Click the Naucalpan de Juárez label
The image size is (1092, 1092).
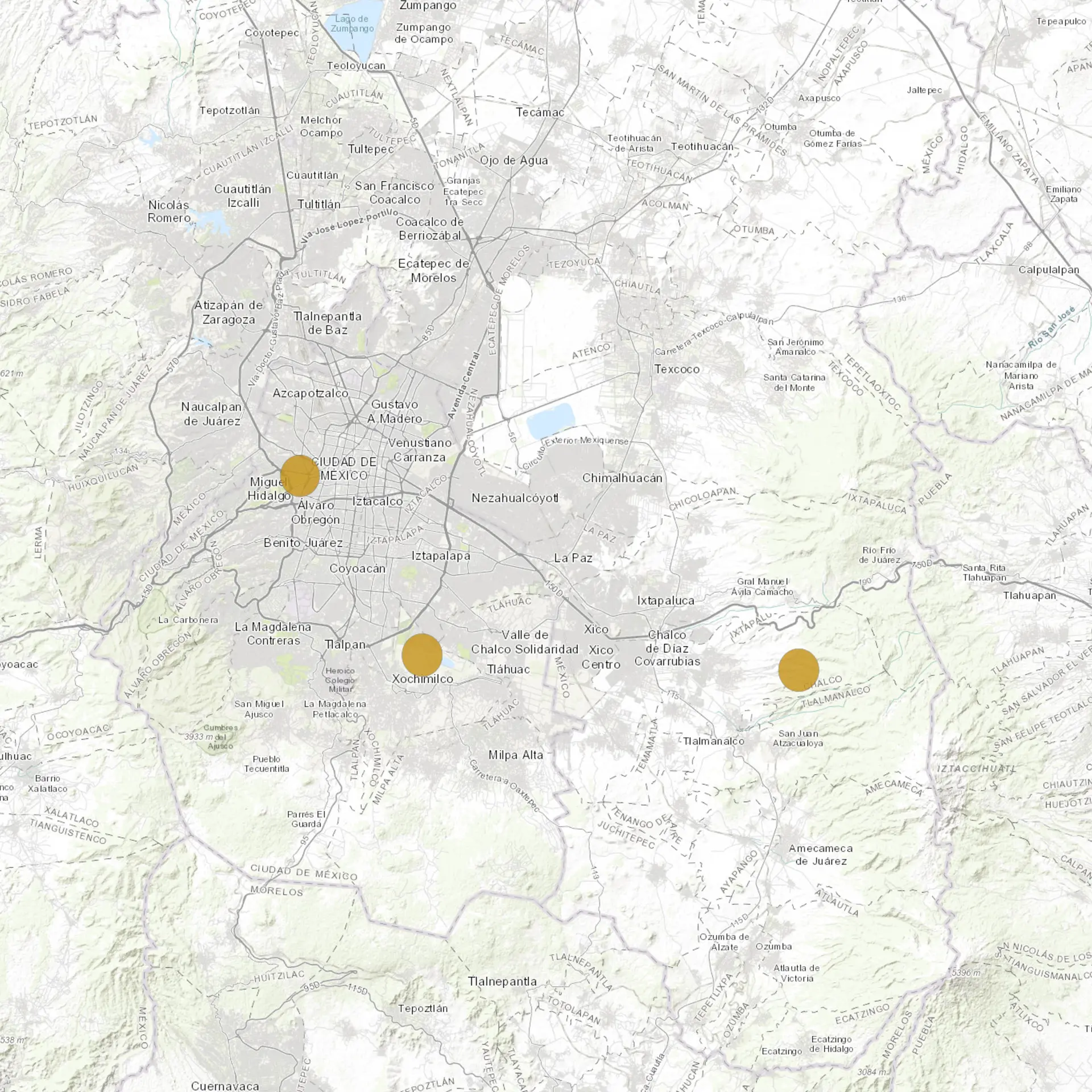(212, 414)
